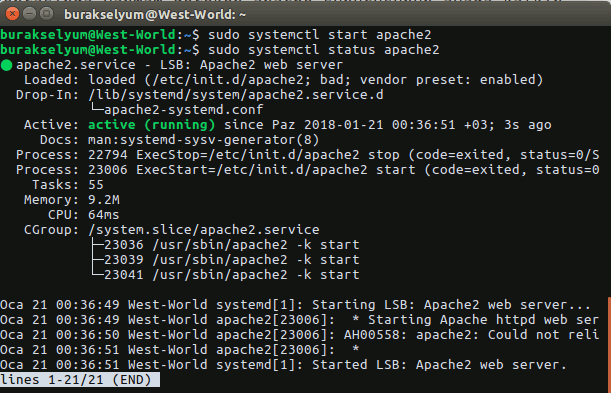Maximize the terminal window
This screenshot has height=393, width=611.
click(x=46, y=14)
